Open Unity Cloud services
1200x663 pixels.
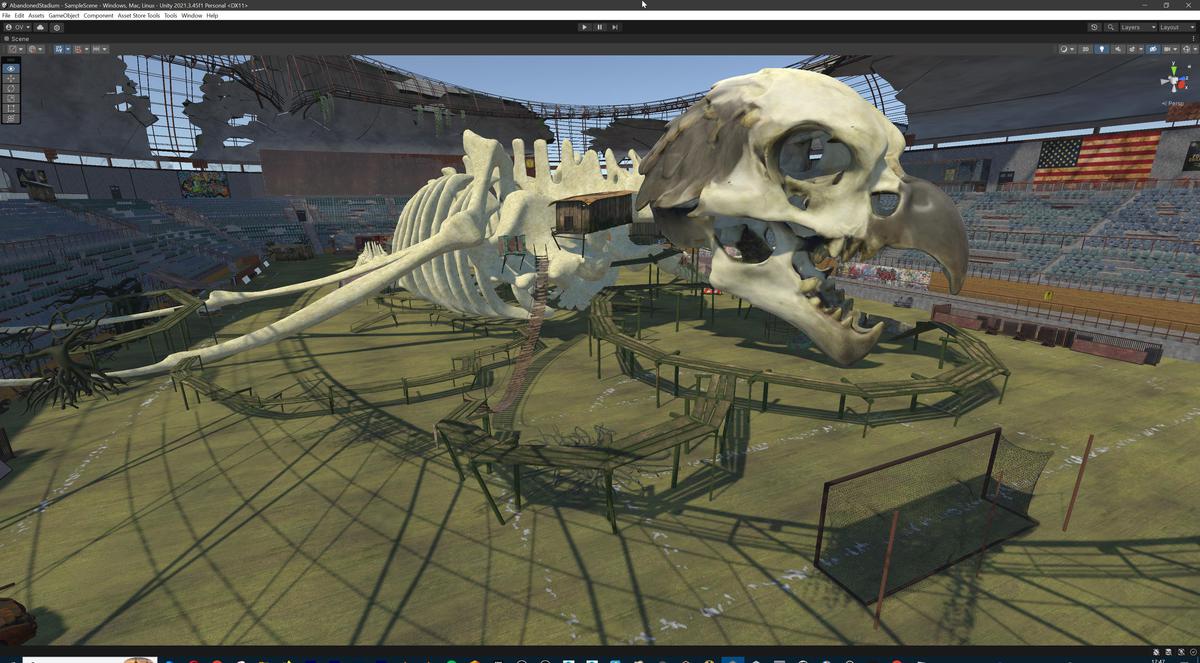tap(41, 27)
